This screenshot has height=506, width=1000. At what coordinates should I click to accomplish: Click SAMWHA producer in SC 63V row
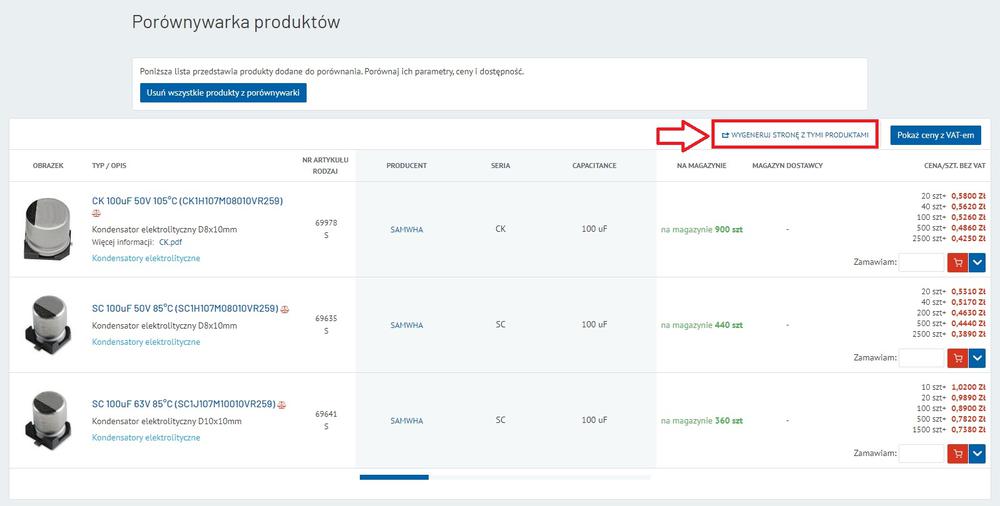pyautogui.click(x=406, y=421)
